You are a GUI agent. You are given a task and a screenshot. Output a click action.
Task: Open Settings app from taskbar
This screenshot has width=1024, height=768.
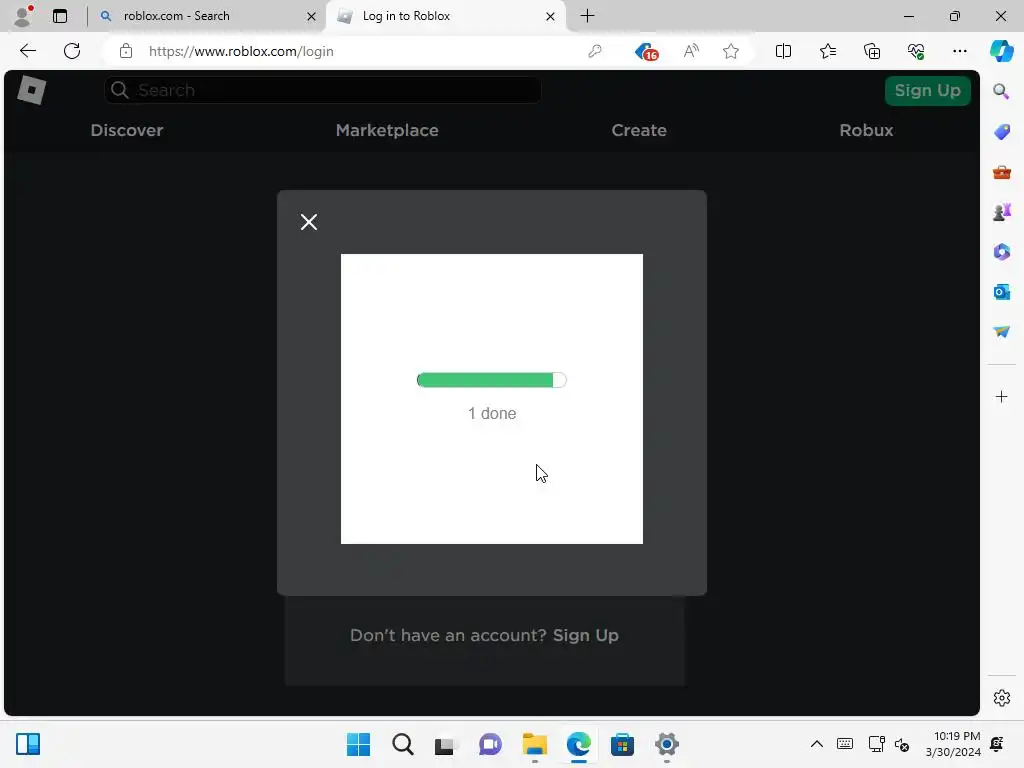666,744
